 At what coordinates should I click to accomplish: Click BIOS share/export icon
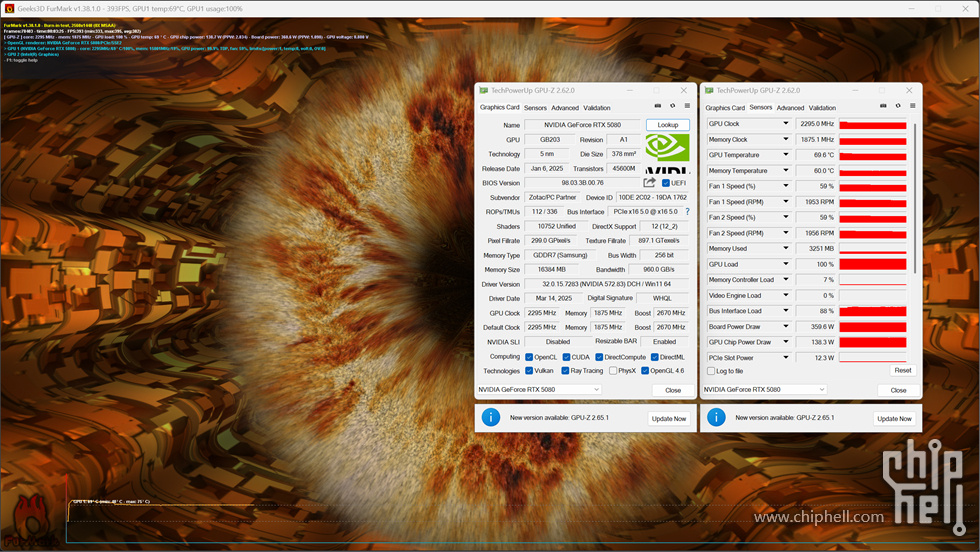tap(649, 183)
